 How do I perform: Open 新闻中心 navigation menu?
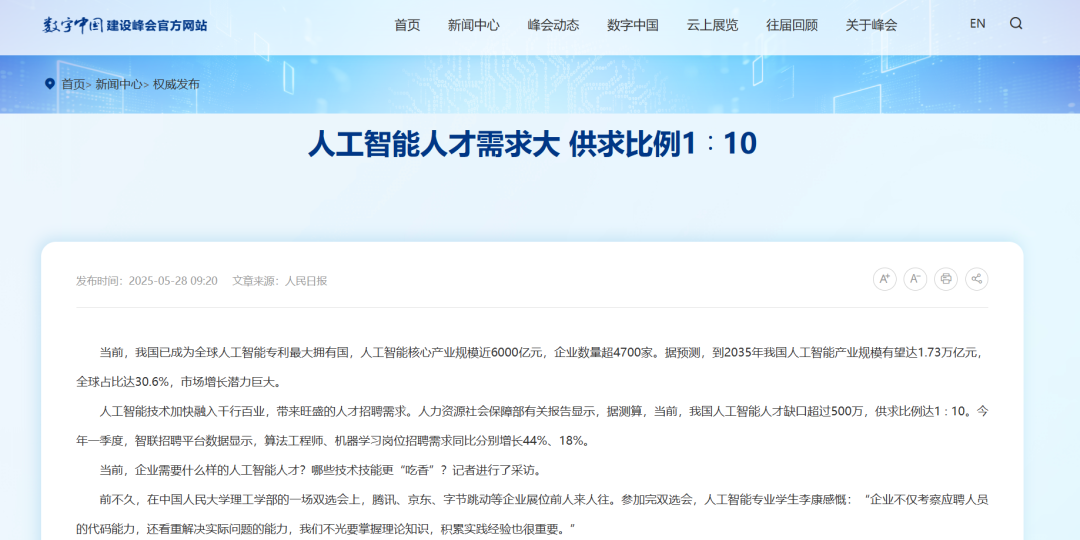[473, 25]
